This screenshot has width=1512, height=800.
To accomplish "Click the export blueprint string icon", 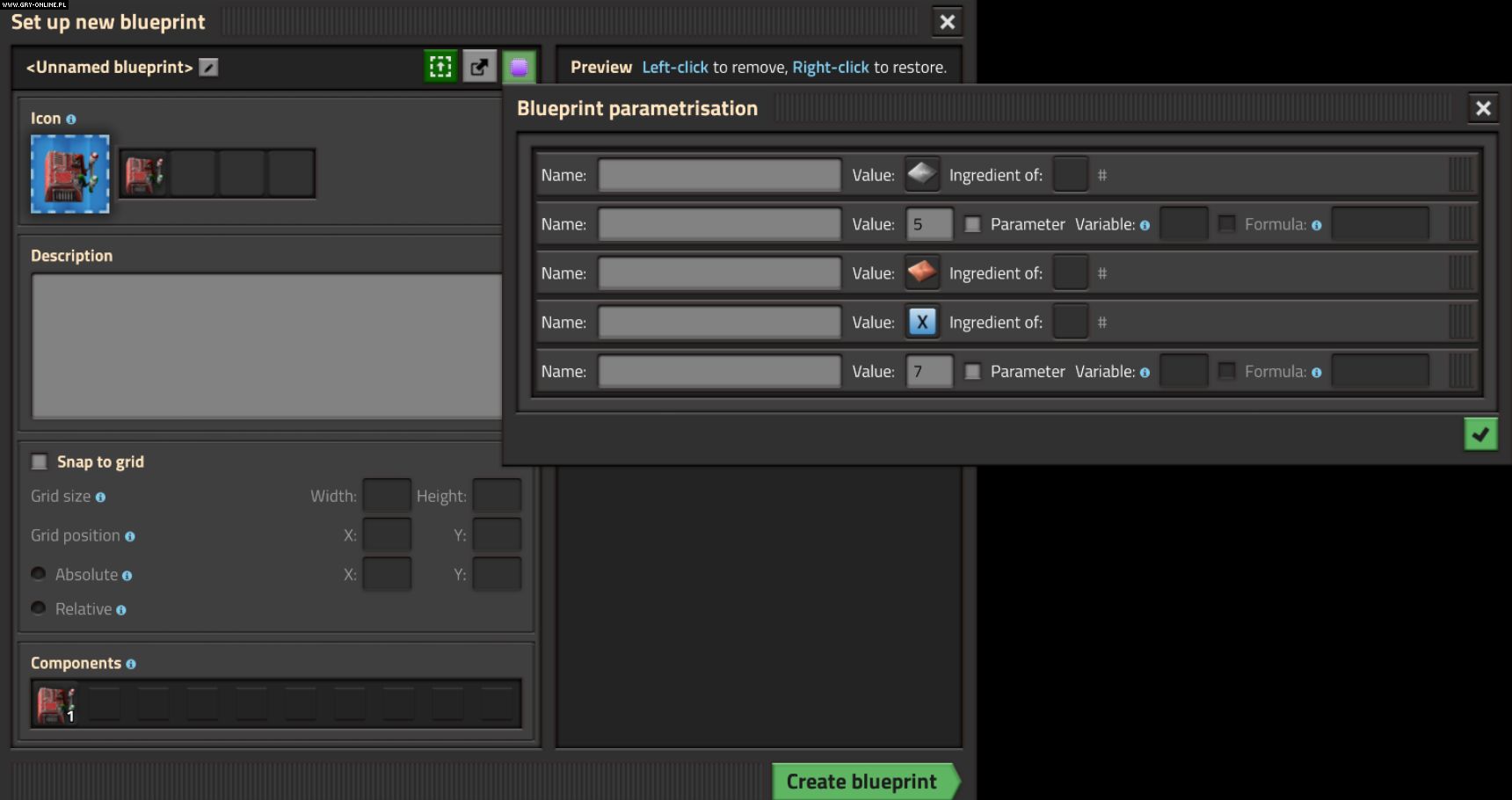I will tap(479, 67).
